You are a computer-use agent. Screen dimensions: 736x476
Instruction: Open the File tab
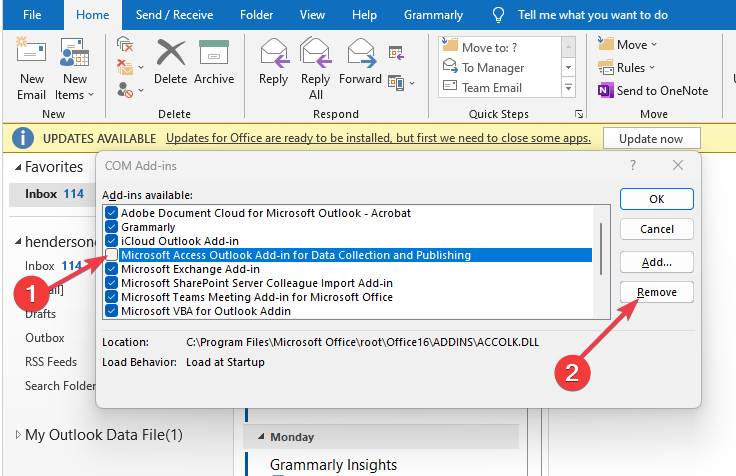tap(32, 15)
